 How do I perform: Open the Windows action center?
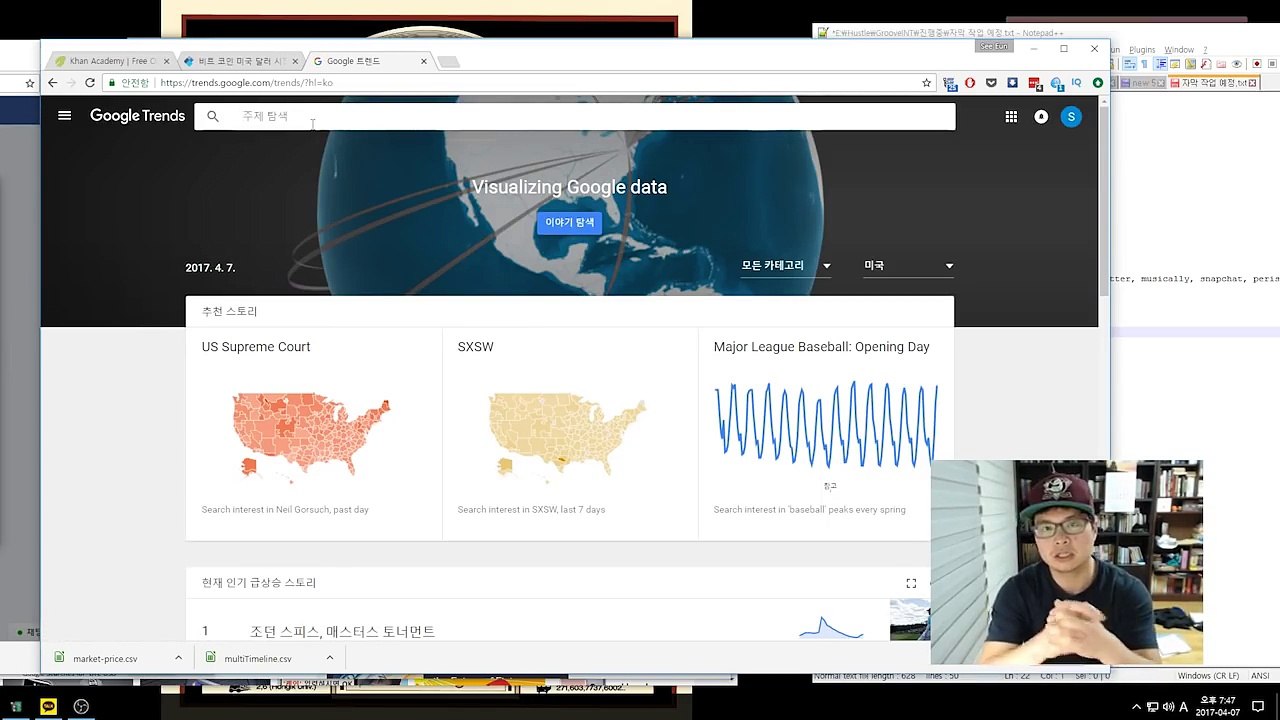click(1258, 707)
